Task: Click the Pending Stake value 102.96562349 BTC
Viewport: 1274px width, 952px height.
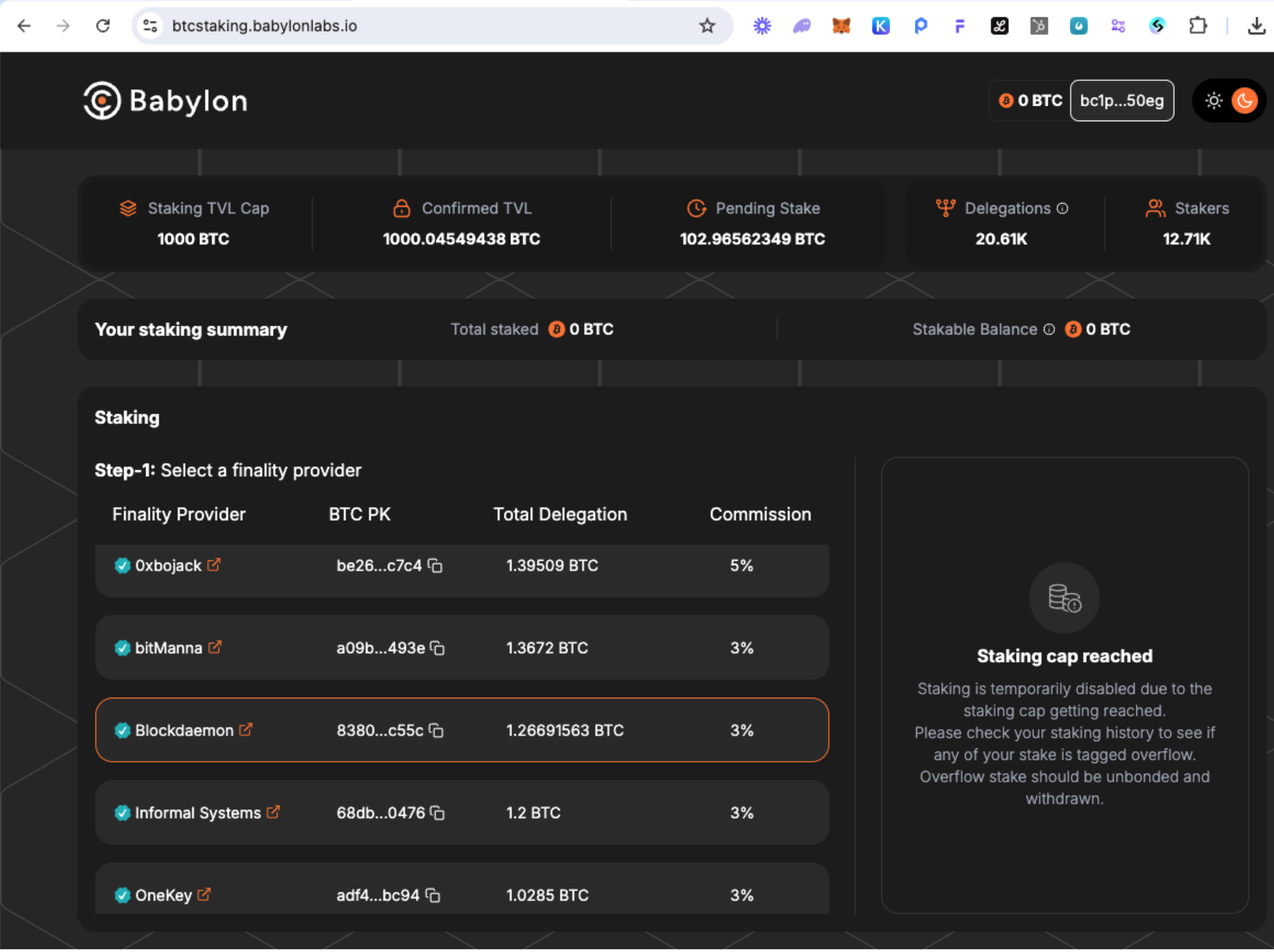Action: click(752, 239)
